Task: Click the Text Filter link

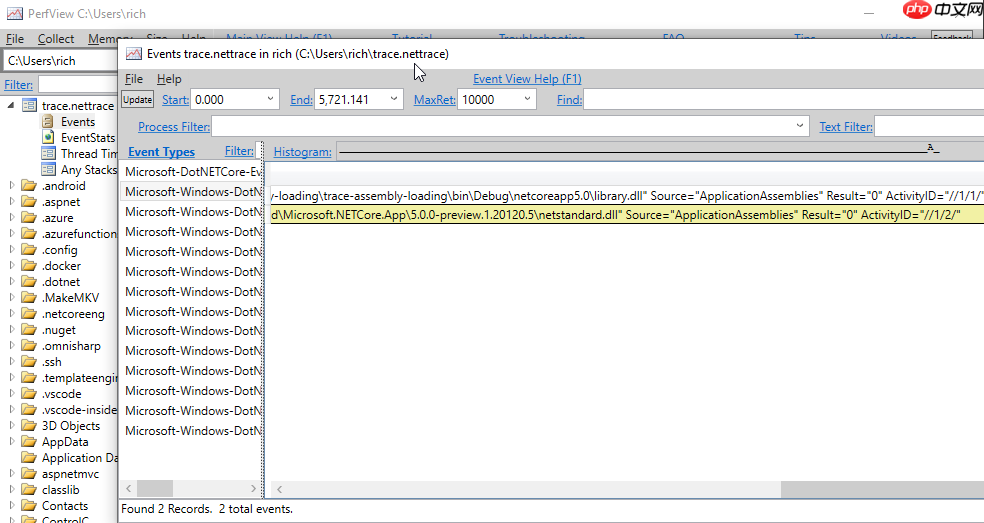Action: [x=845, y=126]
